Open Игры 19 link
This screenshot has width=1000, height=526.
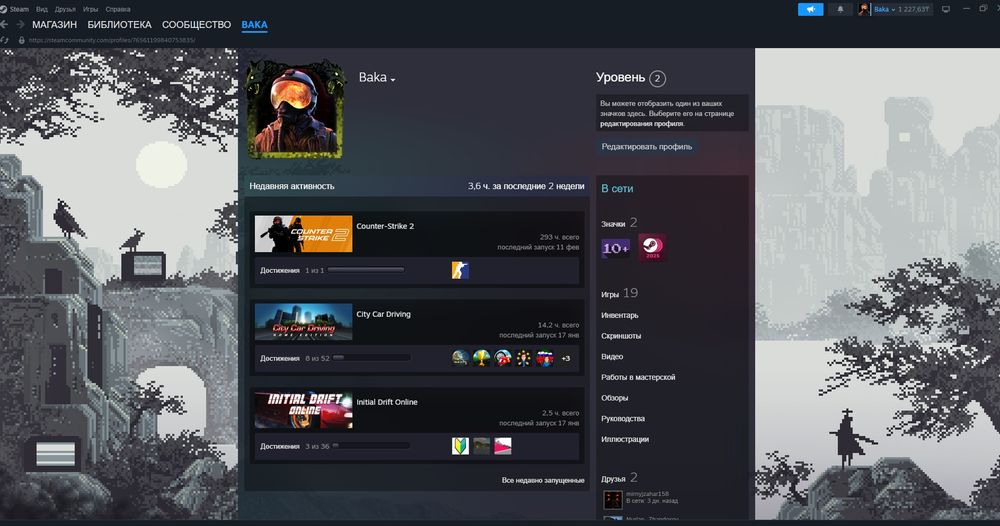(x=619, y=293)
